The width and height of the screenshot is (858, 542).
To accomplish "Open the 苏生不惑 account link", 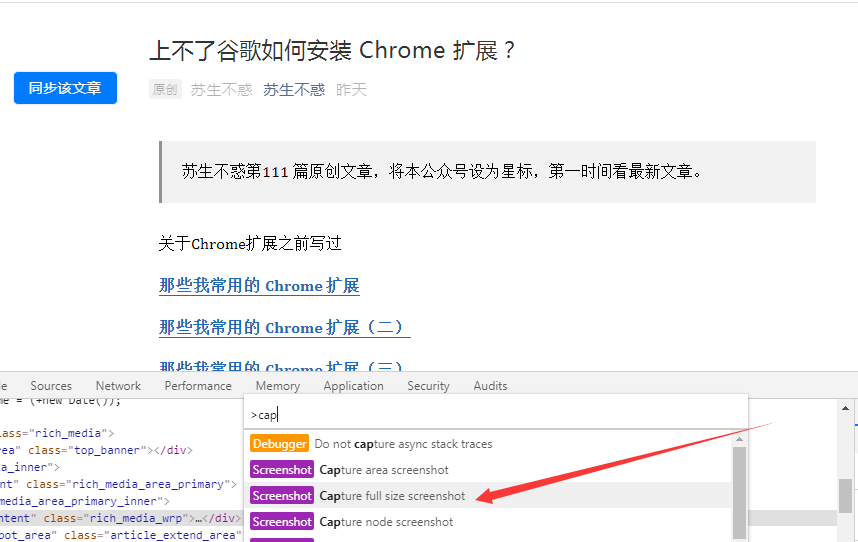I will 294,90.
